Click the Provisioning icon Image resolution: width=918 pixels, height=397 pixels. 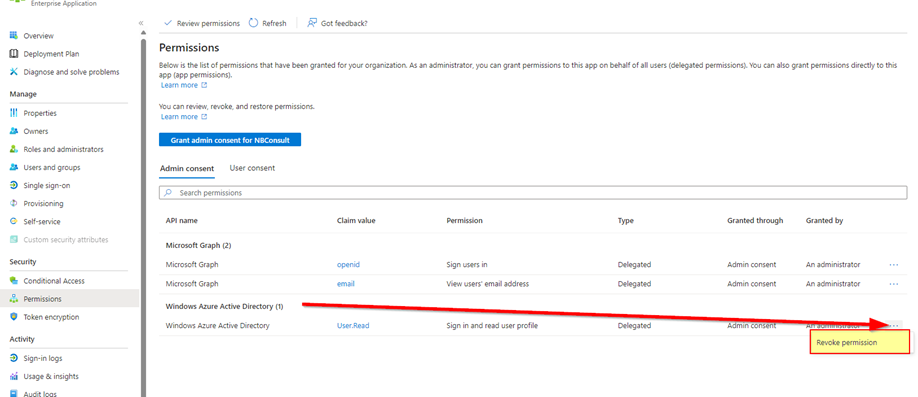[x=14, y=204]
